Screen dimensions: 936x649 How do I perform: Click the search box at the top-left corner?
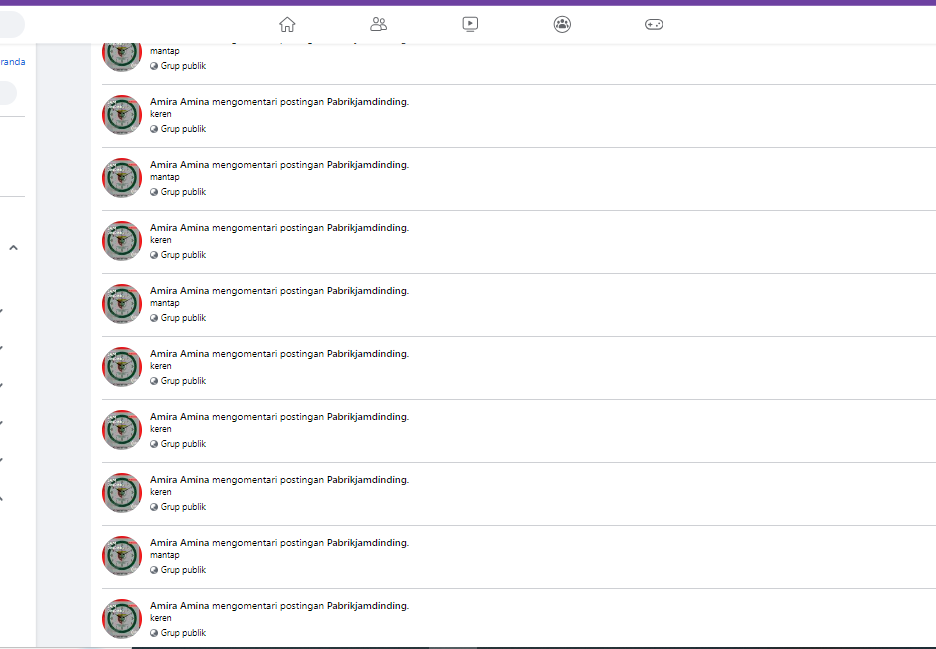click(10, 24)
